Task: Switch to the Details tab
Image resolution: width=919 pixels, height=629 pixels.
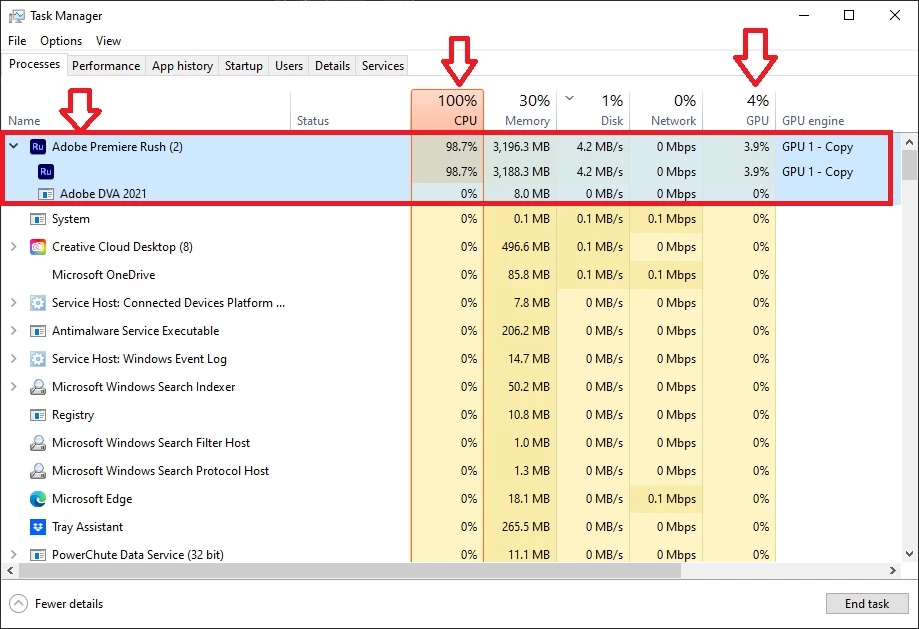Action: click(x=332, y=66)
